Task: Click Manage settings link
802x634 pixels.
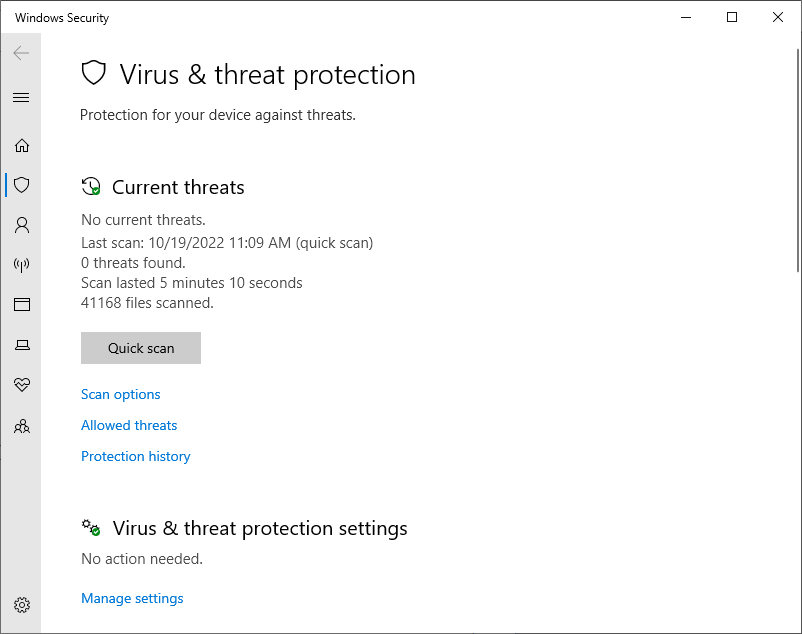Action: 132,598
